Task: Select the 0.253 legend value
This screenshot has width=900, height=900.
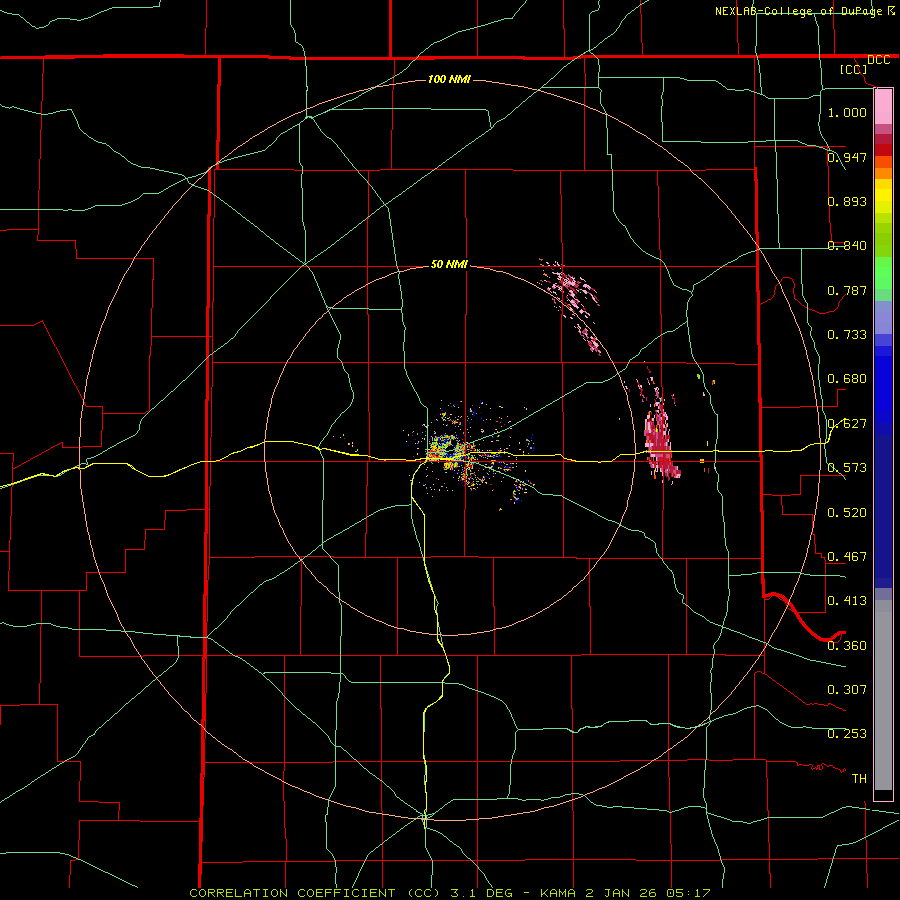Action: (x=847, y=734)
